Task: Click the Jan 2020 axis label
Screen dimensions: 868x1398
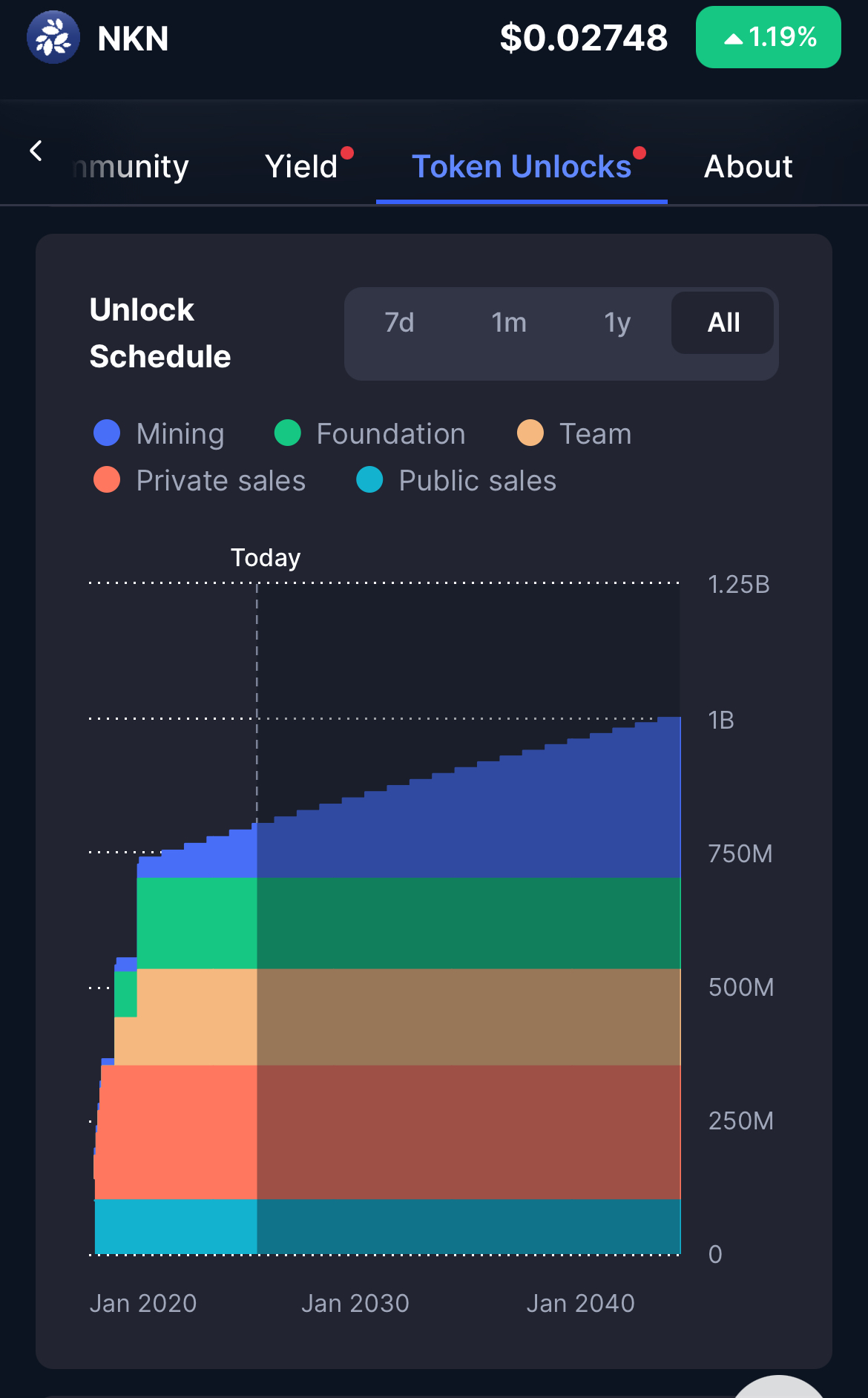Action: [143, 1303]
